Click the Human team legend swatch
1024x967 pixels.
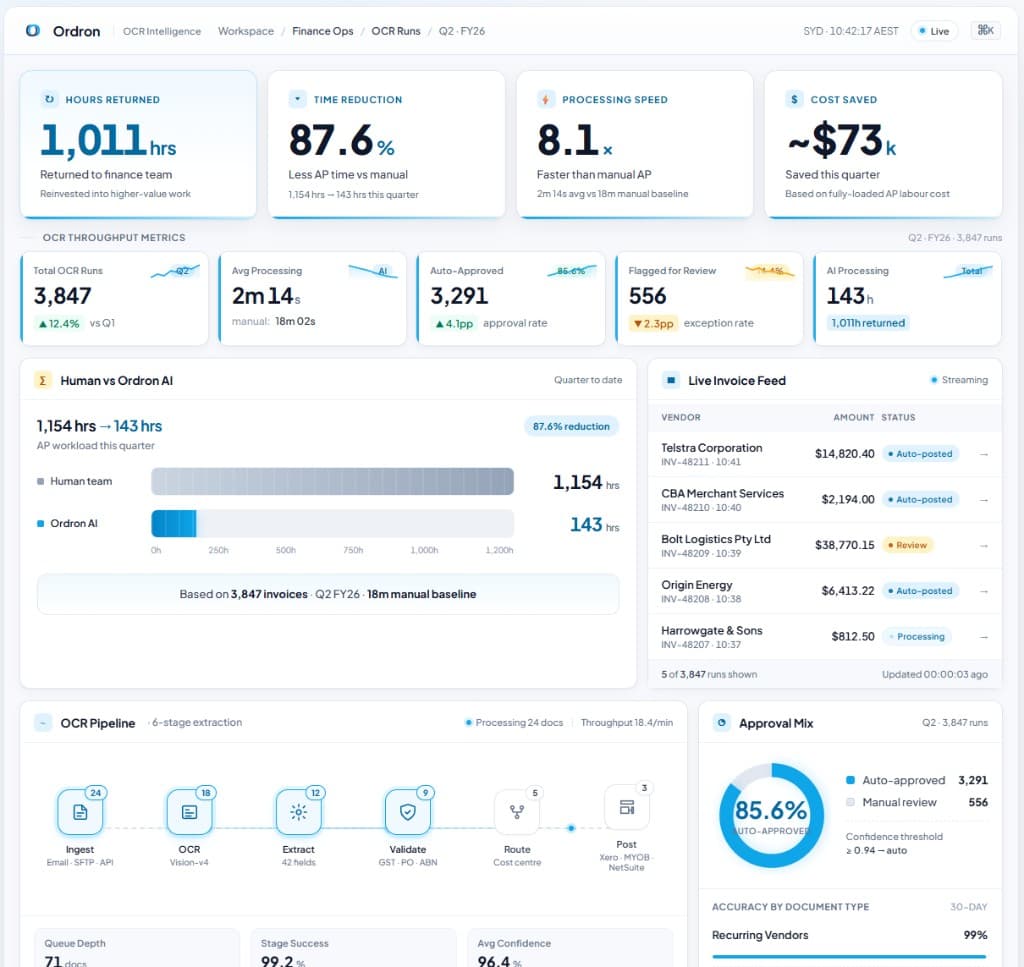click(x=40, y=481)
